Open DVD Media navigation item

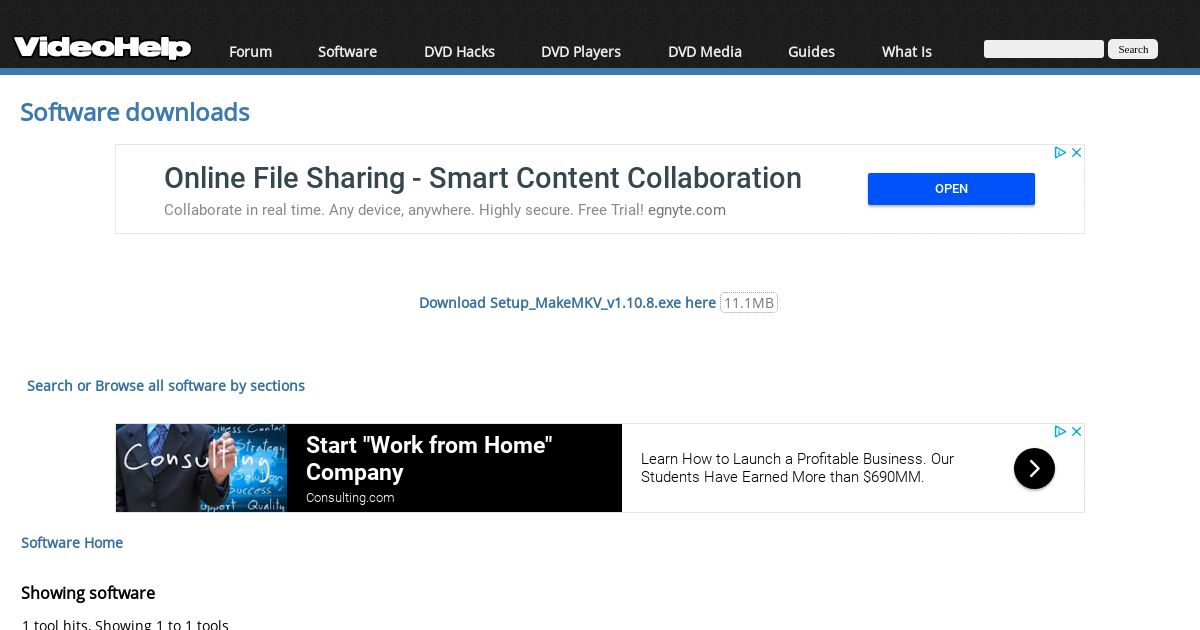[705, 51]
